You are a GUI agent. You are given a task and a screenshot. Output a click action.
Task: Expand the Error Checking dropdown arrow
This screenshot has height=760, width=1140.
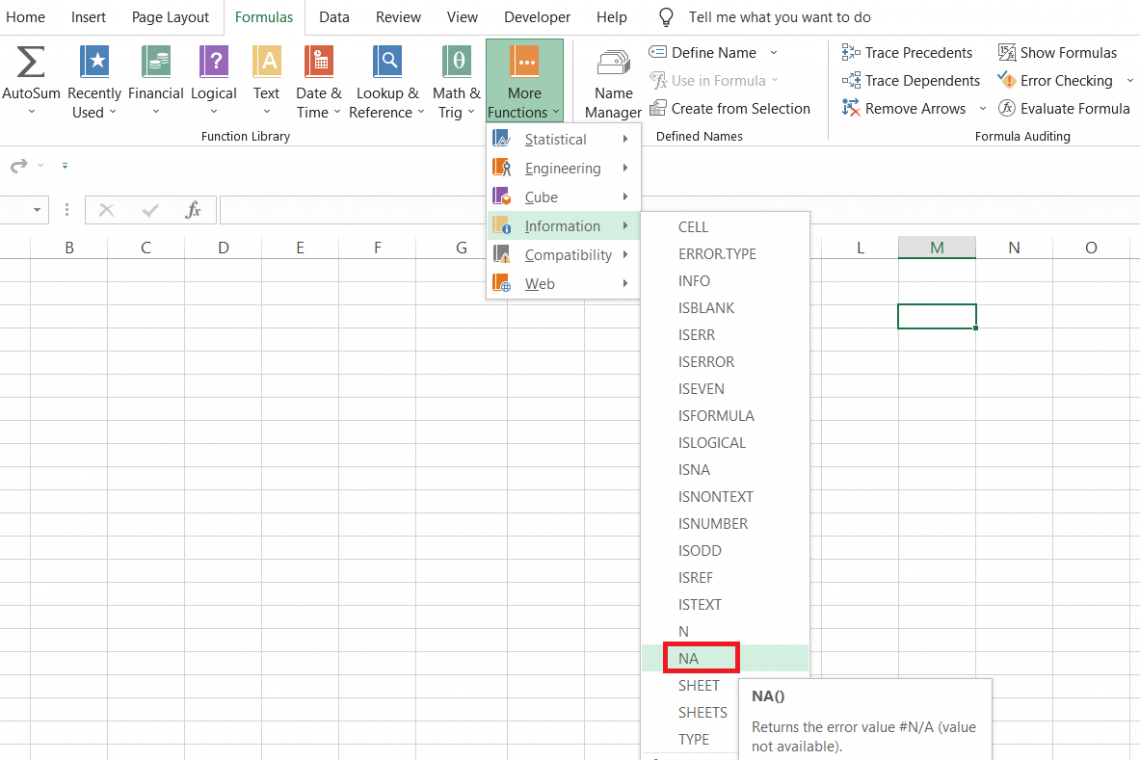coord(1129,80)
